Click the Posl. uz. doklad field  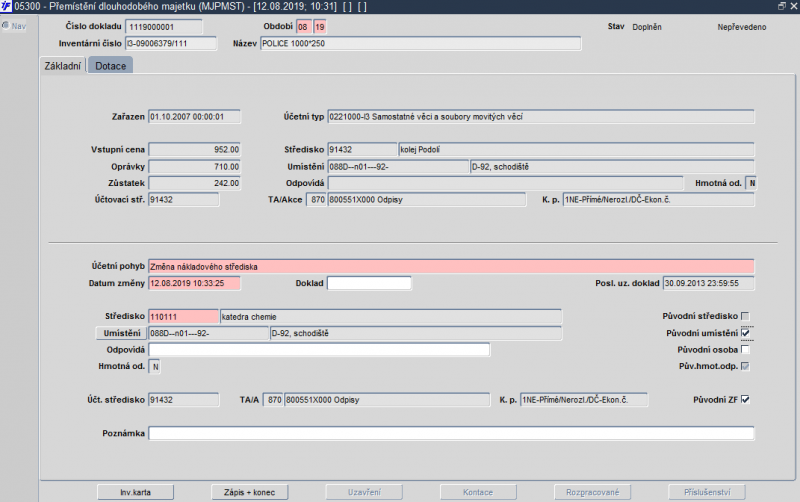pyautogui.click(x=708, y=283)
